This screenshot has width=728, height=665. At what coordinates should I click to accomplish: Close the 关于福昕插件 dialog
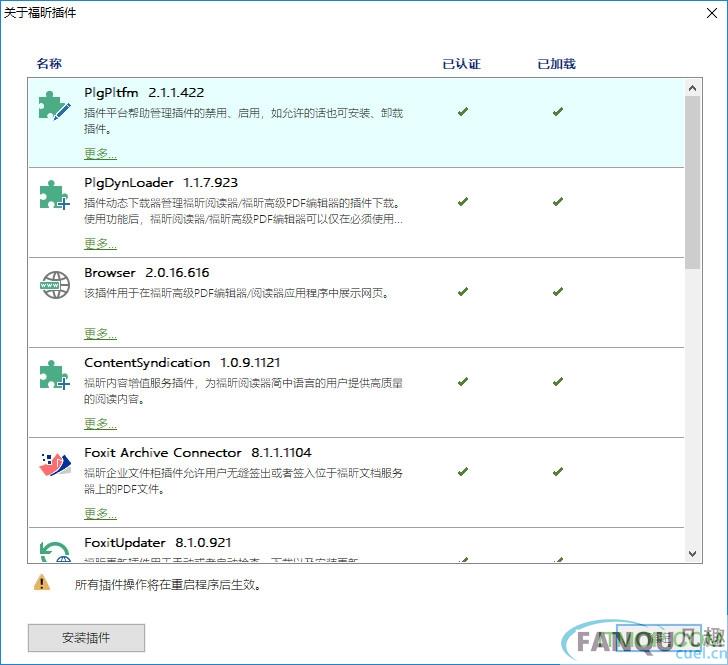point(712,13)
